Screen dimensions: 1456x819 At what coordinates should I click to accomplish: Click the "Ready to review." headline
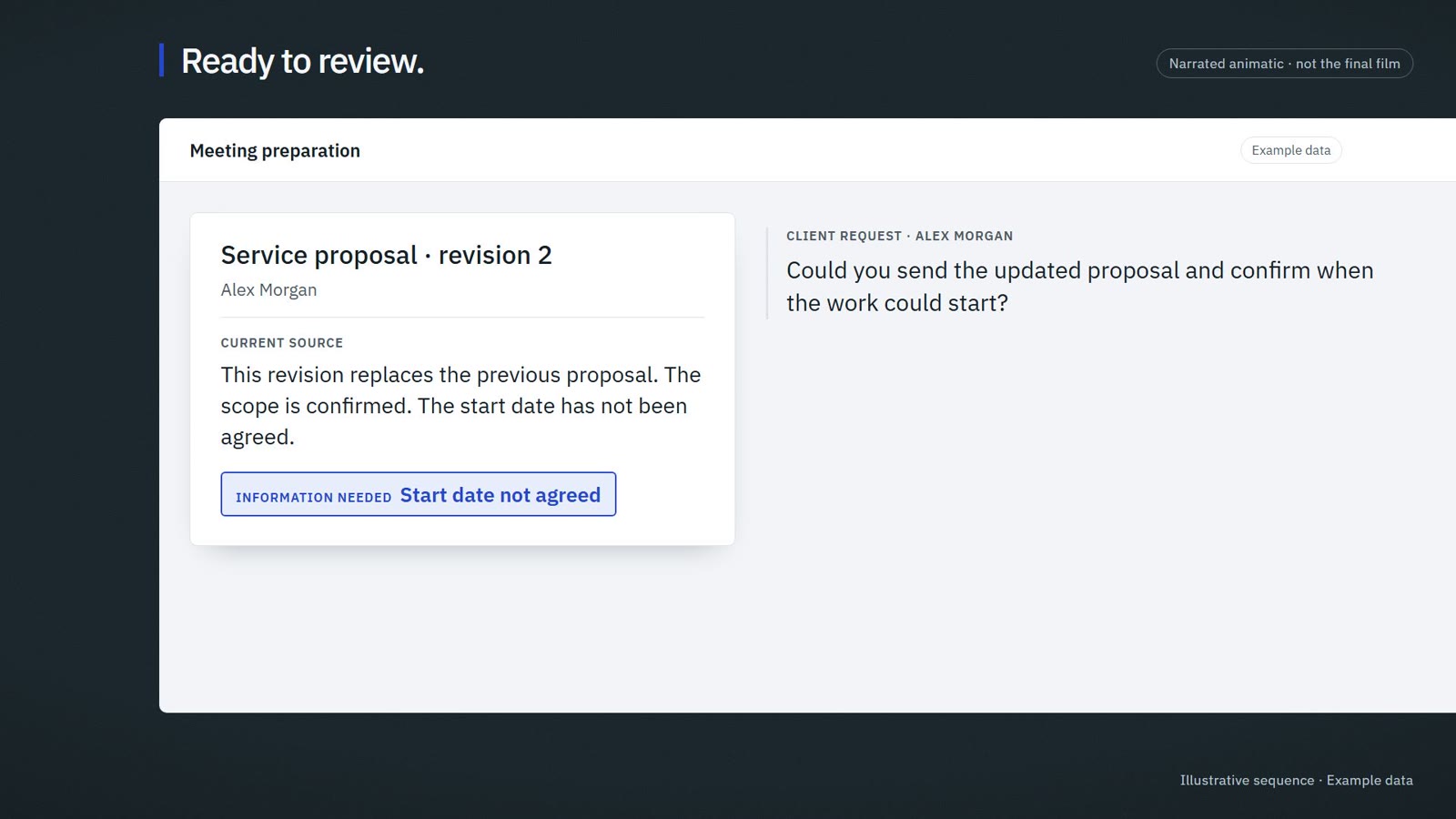coord(302,61)
